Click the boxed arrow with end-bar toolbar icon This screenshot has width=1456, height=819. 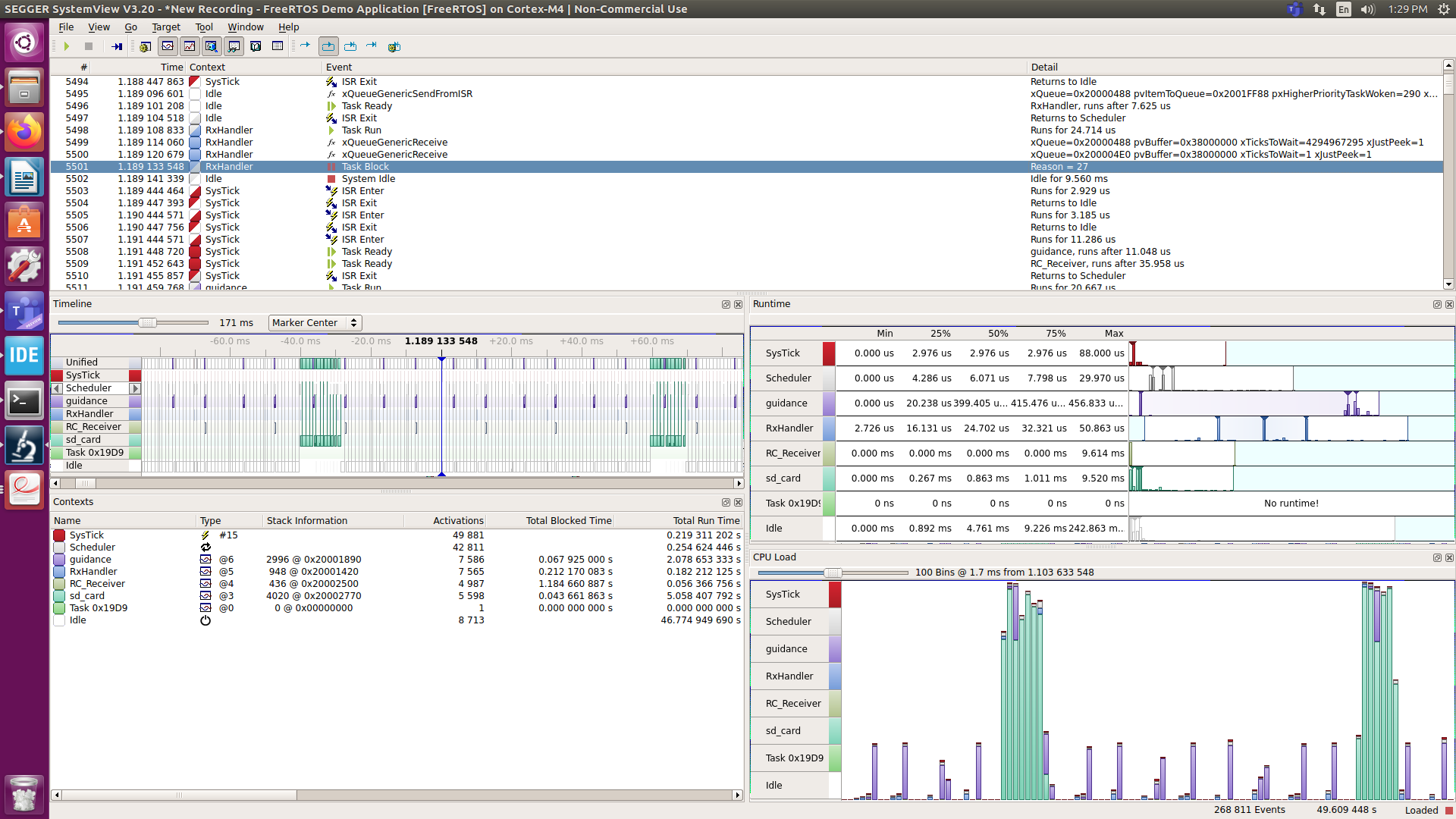pos(350,46)
